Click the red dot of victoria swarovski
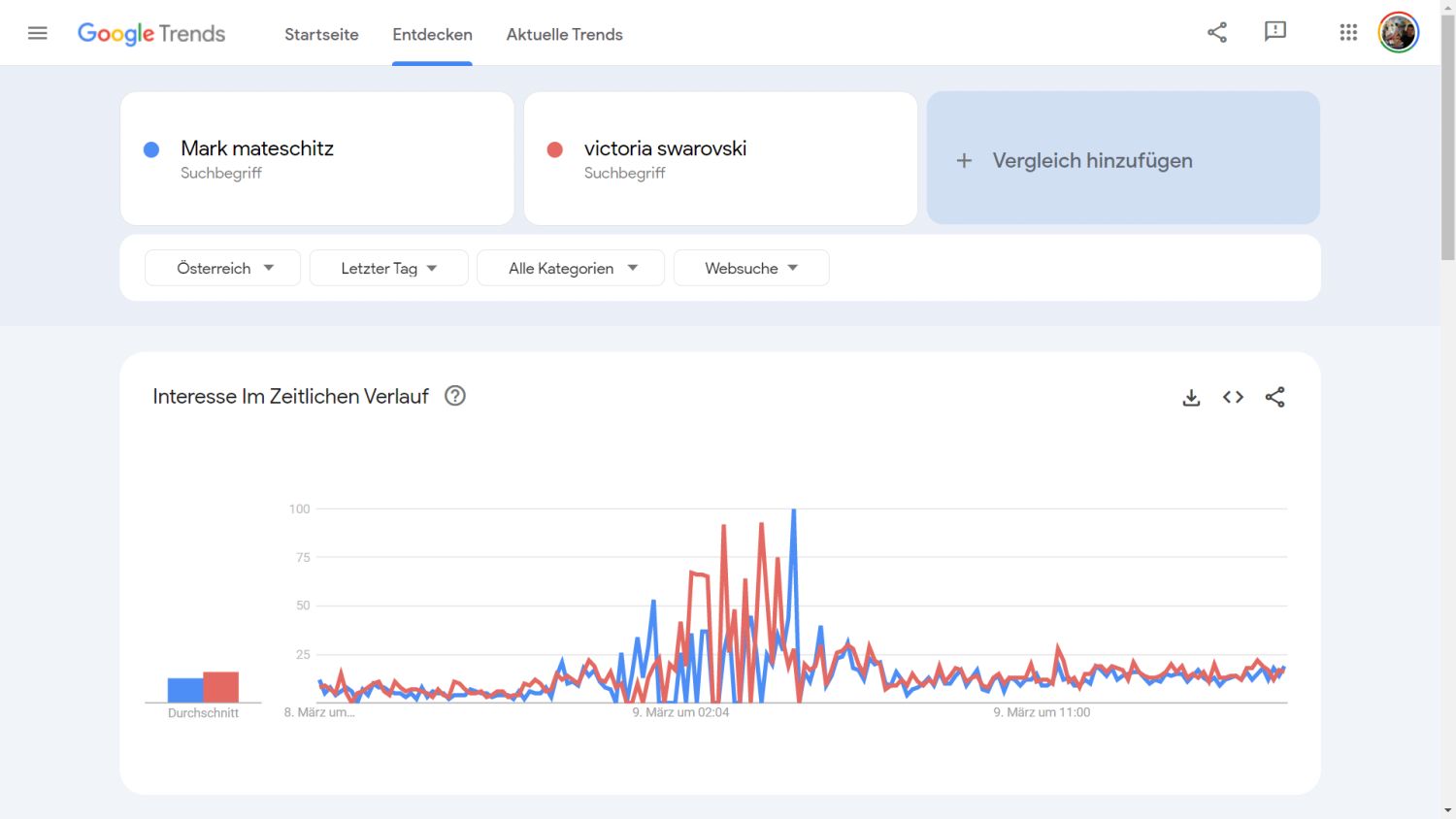The image size is (1456, 819). pos(555,149)
